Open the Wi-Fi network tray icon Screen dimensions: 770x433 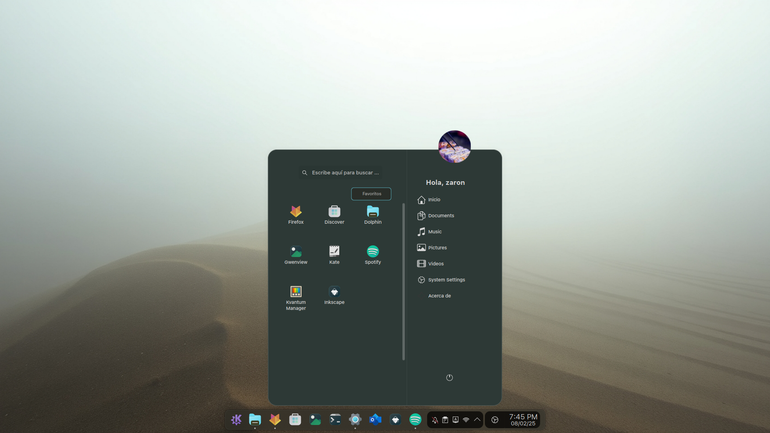tap(466, 420)
